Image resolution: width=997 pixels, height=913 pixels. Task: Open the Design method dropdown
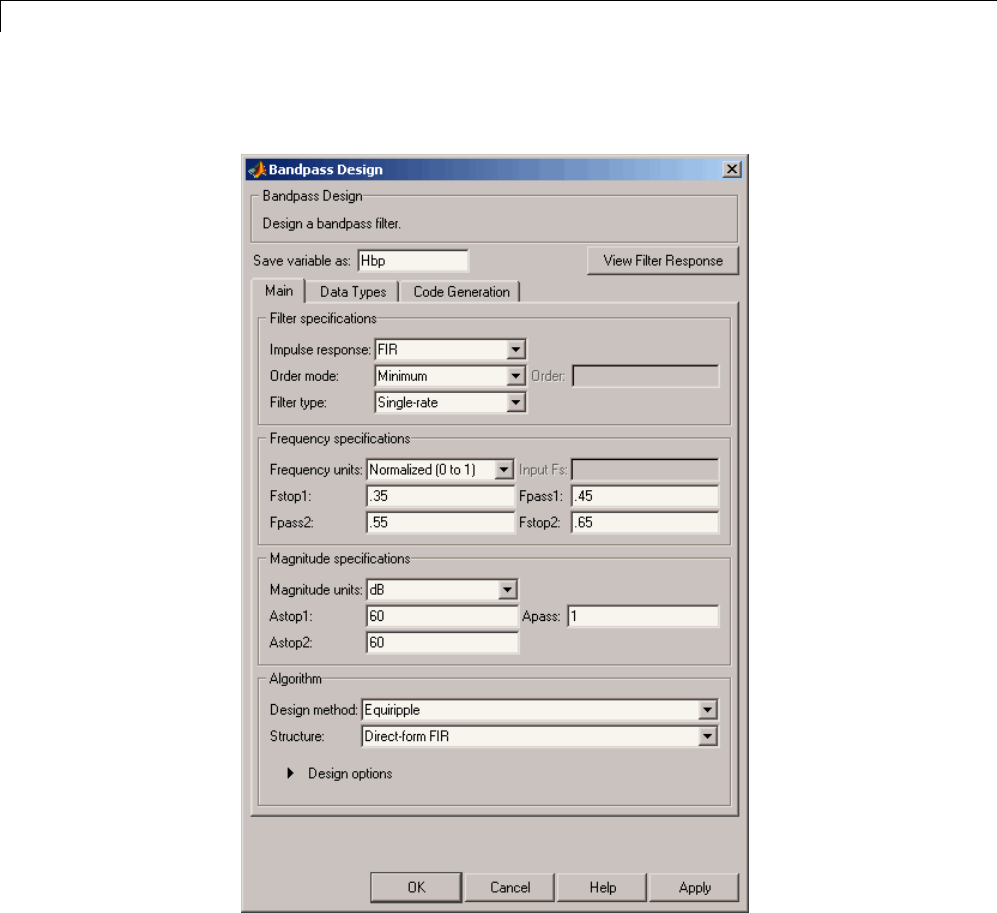click(540, 710)
